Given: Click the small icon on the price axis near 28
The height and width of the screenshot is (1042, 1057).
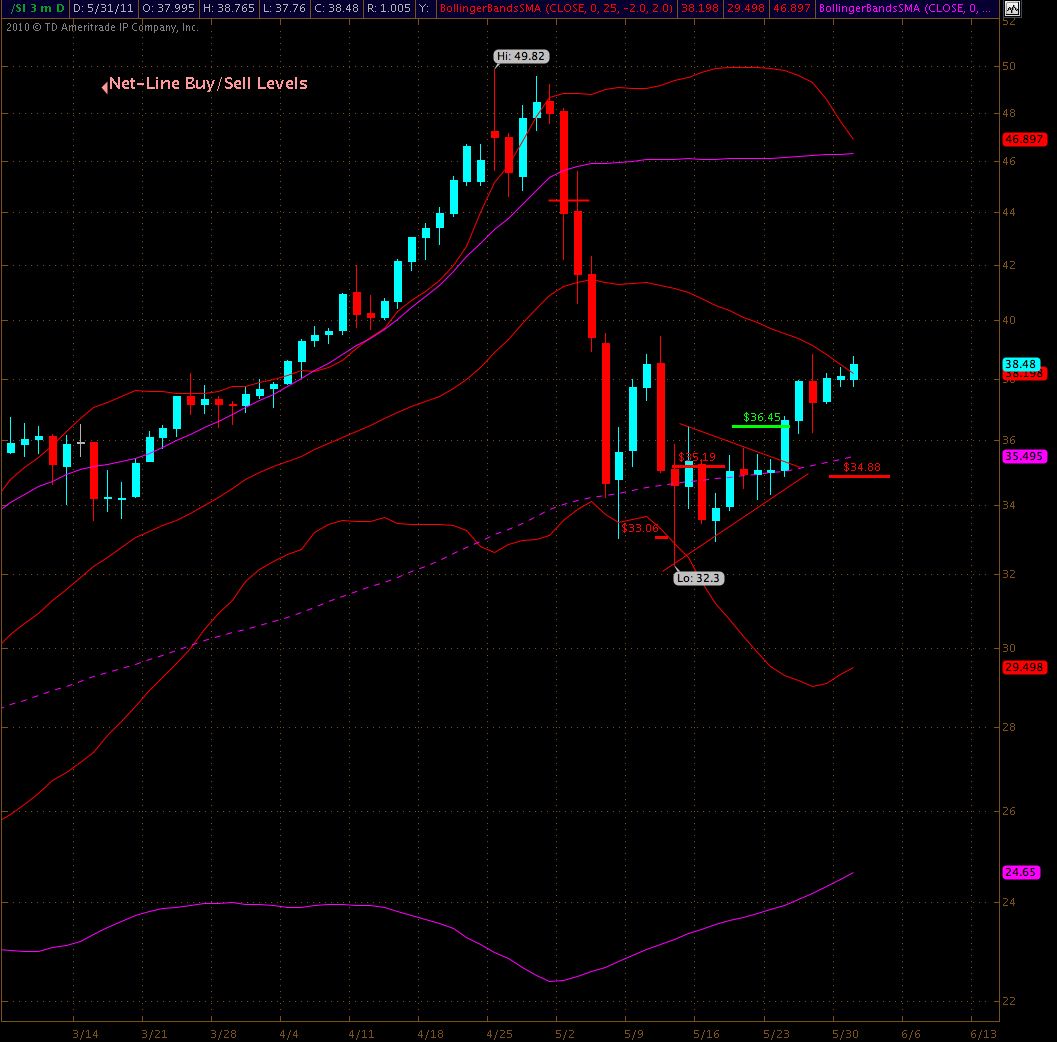Looking at the screenshot, I should pos(1010,728).
